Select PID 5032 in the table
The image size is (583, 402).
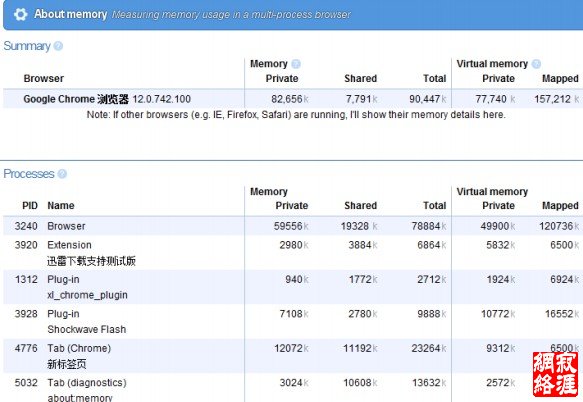(26, 383)
